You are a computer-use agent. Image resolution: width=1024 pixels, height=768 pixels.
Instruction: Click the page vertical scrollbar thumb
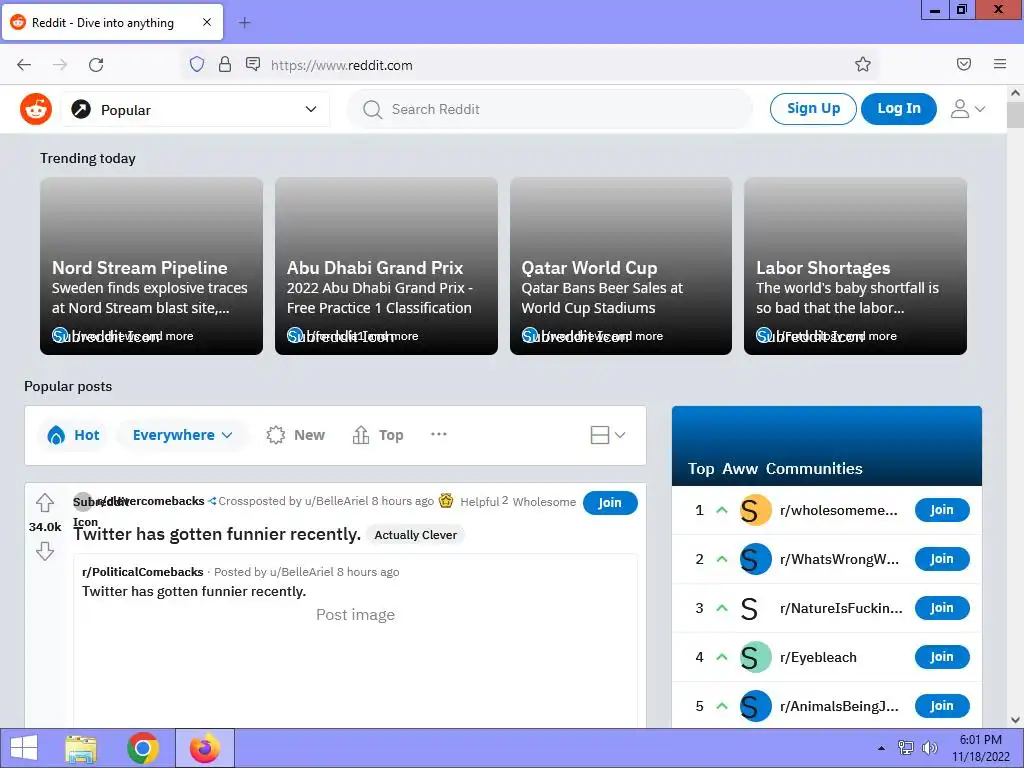[x=1015, y=115]
